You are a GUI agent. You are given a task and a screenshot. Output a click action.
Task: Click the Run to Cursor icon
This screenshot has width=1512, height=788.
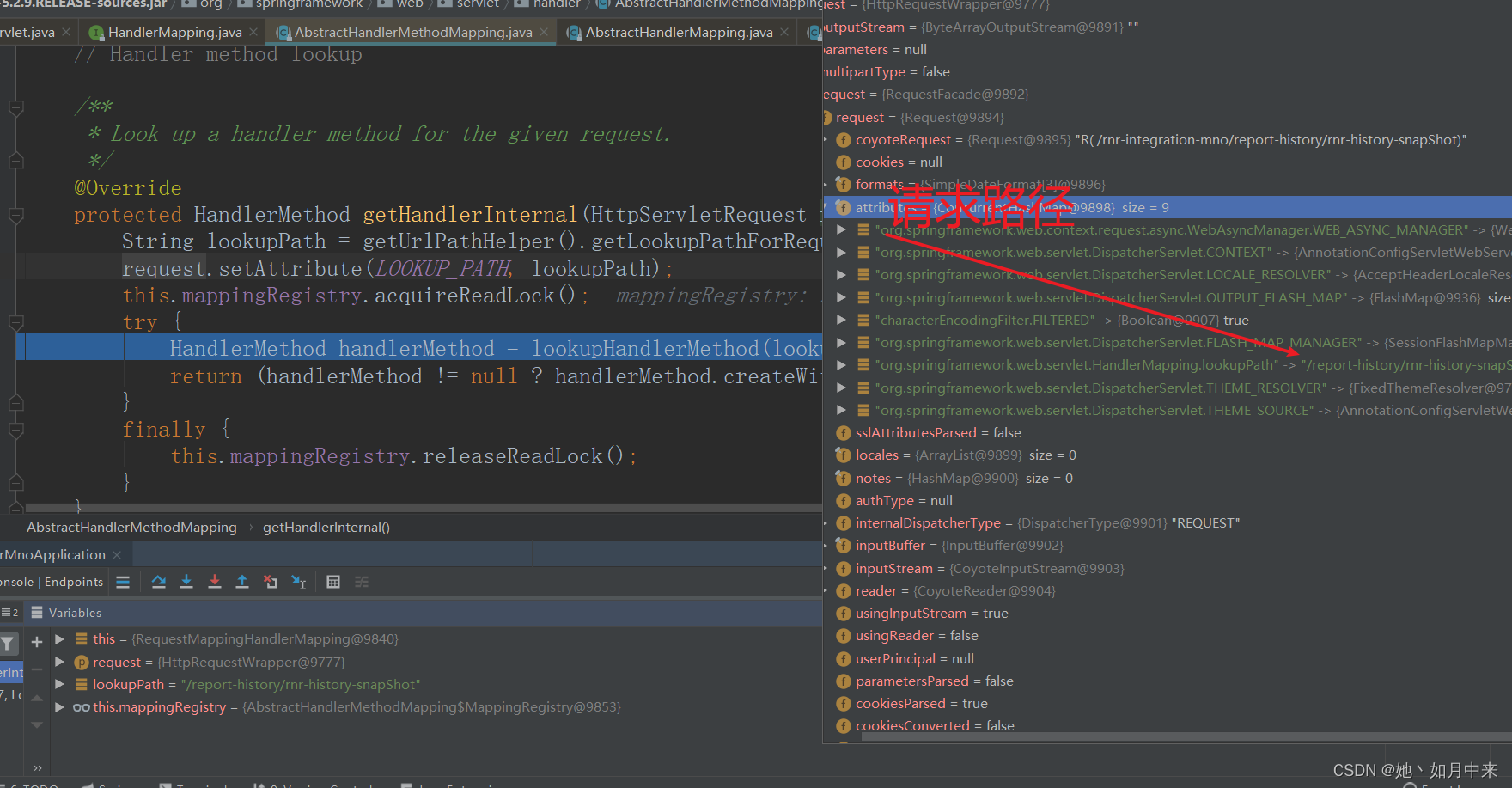[x=298, y=582]
